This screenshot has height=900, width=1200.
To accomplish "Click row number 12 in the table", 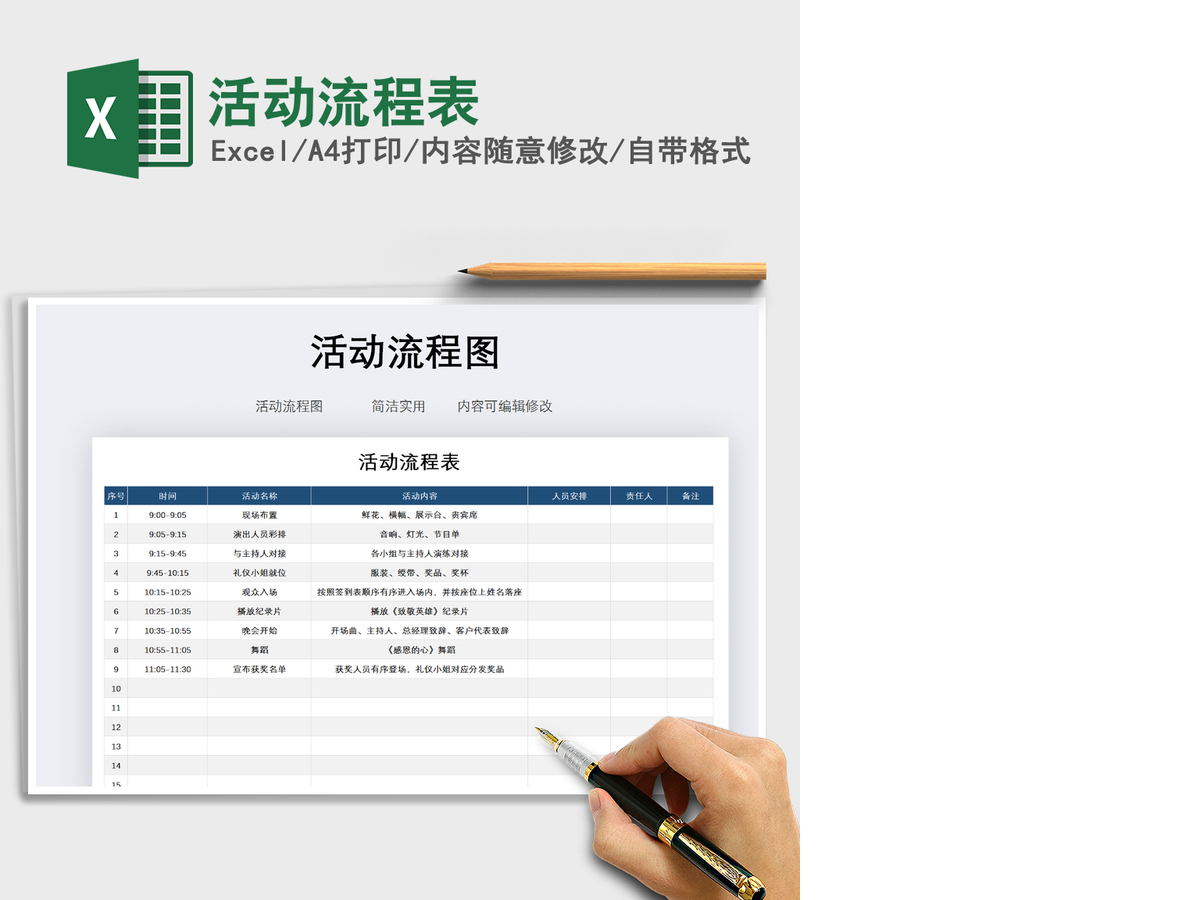I will (116, 727).
